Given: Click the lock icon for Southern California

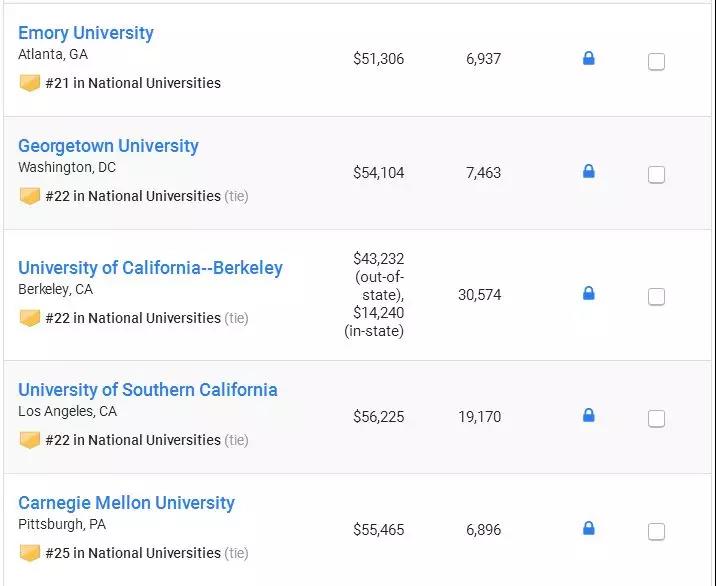Looking at the screenshot, I should 588,416.
